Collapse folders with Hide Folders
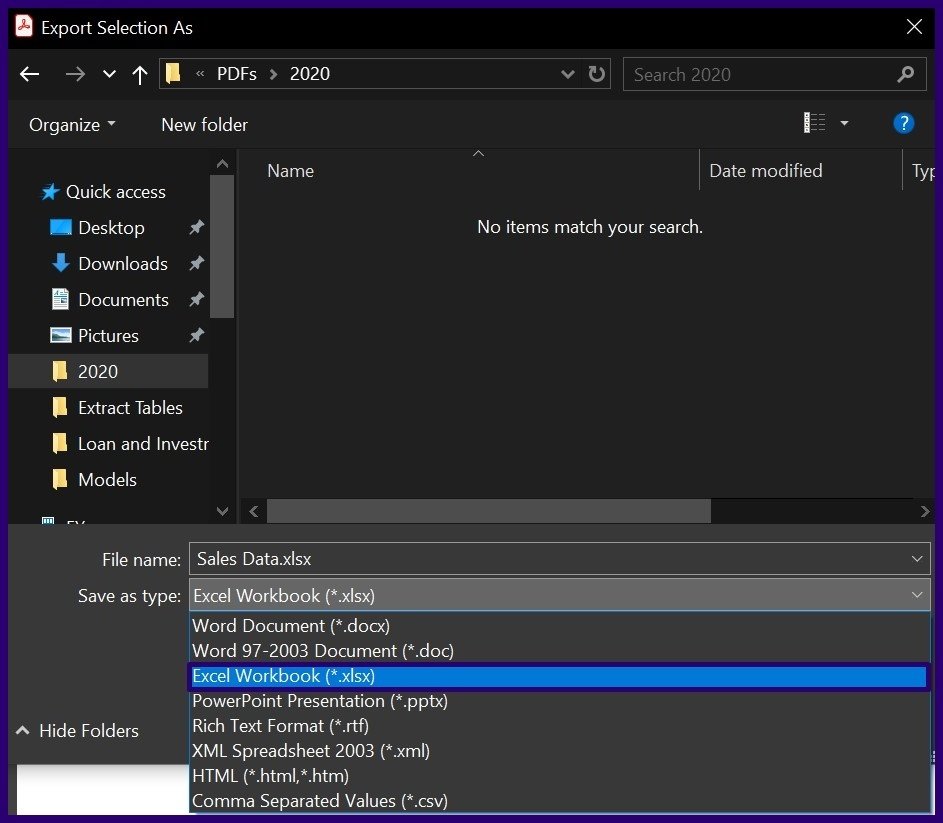 [78, 731]
